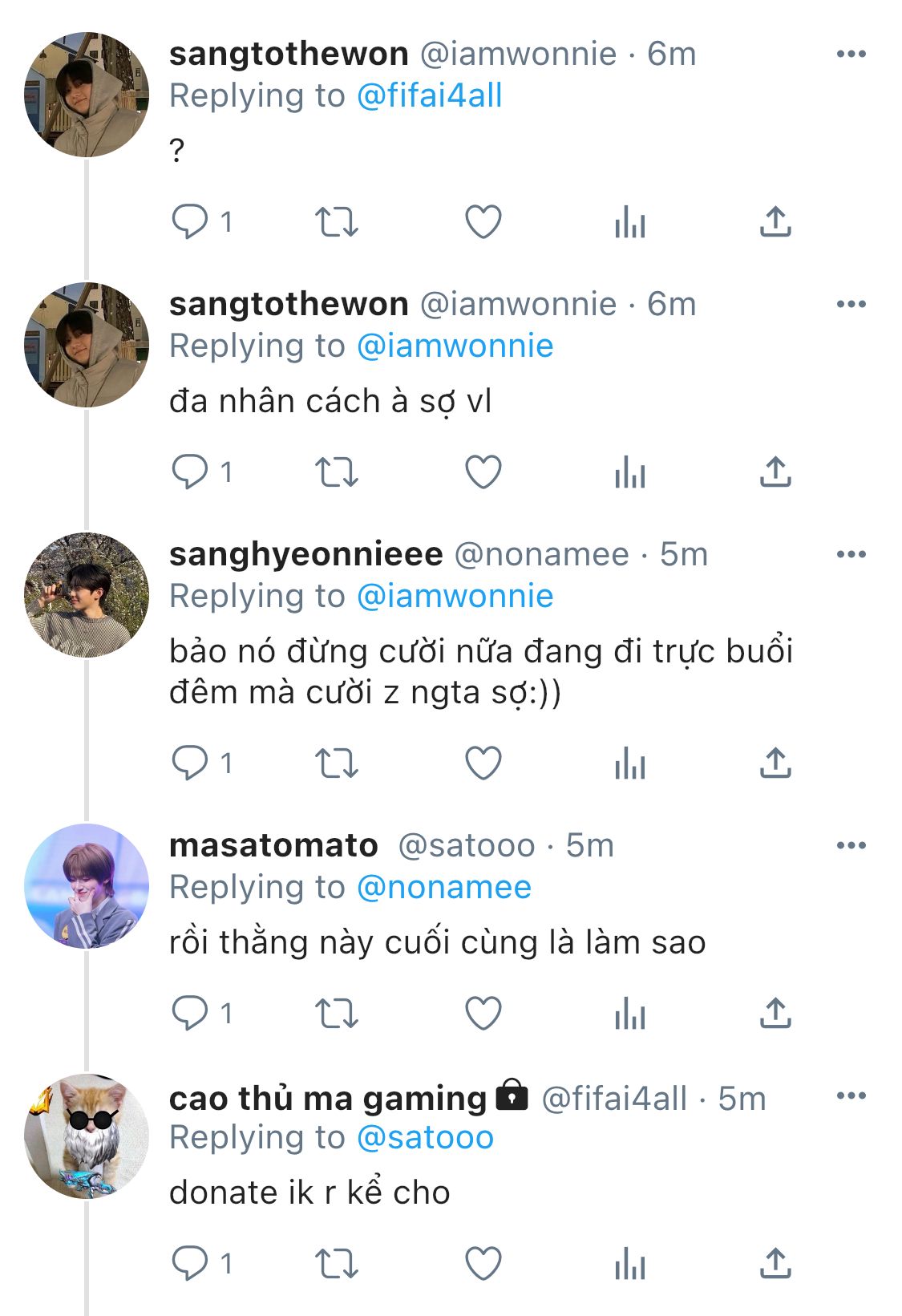This screenshot has width=902, height=1316.
Task: Like masatomato's tweet
Action: pos(483,1014)
